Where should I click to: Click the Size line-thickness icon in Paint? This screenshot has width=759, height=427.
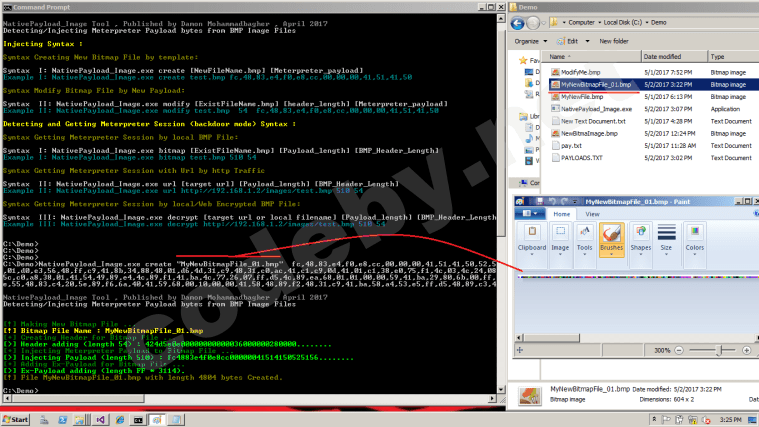point(667,232)
